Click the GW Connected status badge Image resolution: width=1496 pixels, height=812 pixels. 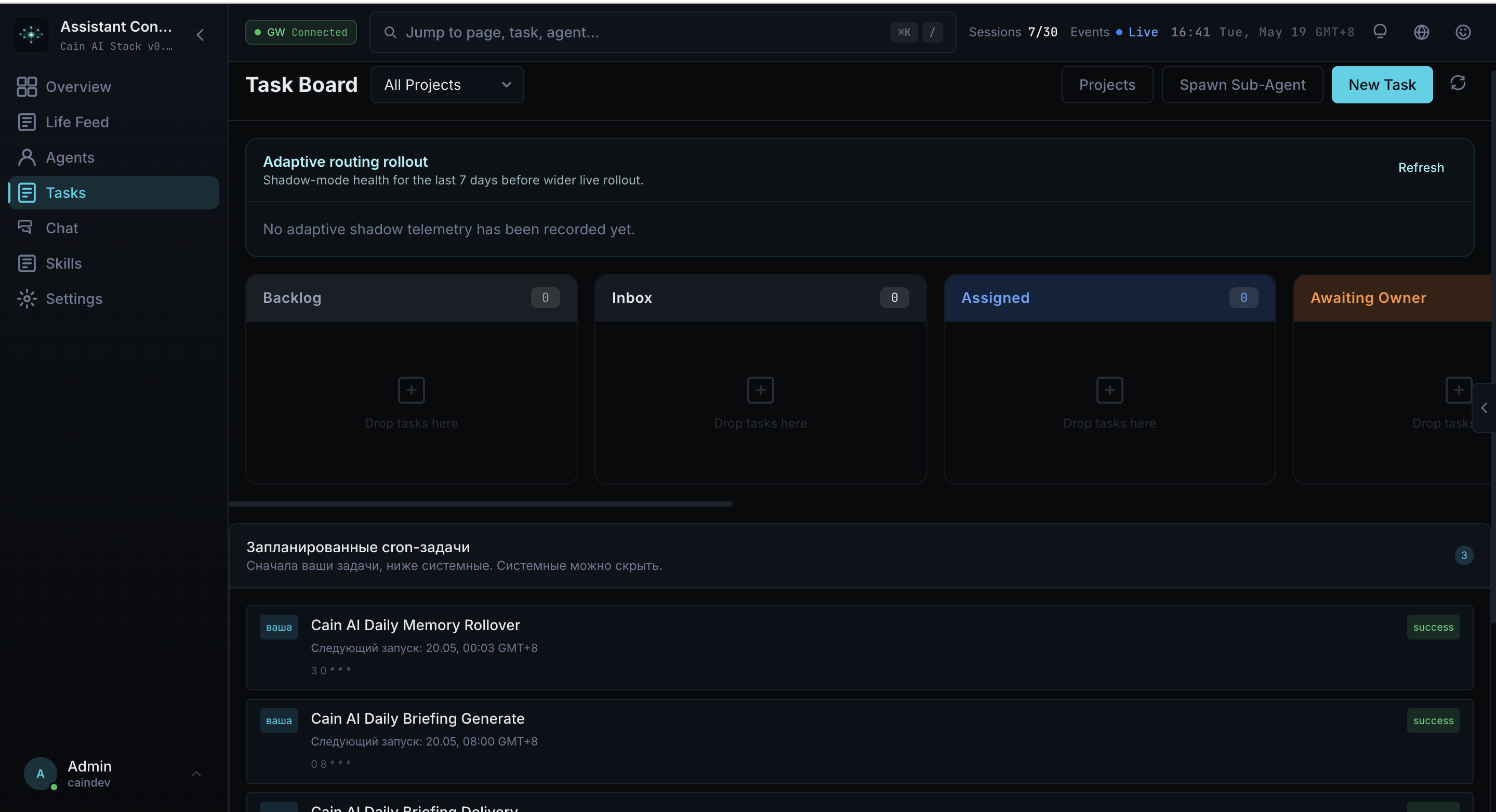301,33
